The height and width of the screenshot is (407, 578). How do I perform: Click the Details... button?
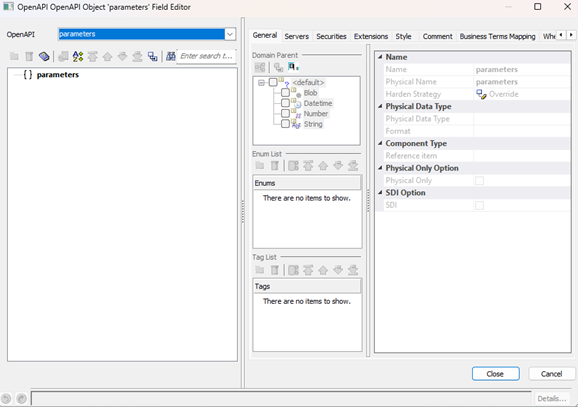[x=551, y=399]
